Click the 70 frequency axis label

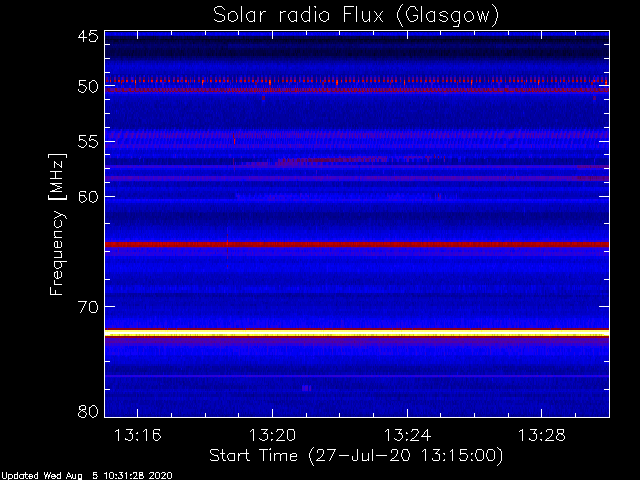[x=88, y=307]
